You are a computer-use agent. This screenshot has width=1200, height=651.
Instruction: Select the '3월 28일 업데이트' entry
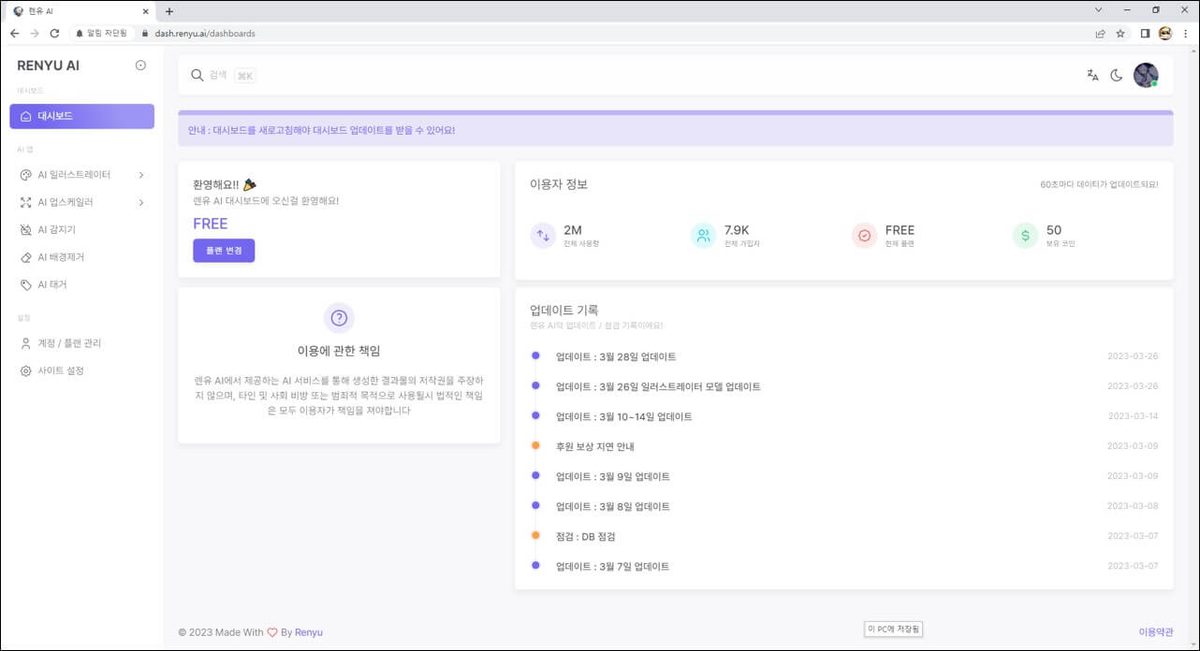[x=616, y=357]
